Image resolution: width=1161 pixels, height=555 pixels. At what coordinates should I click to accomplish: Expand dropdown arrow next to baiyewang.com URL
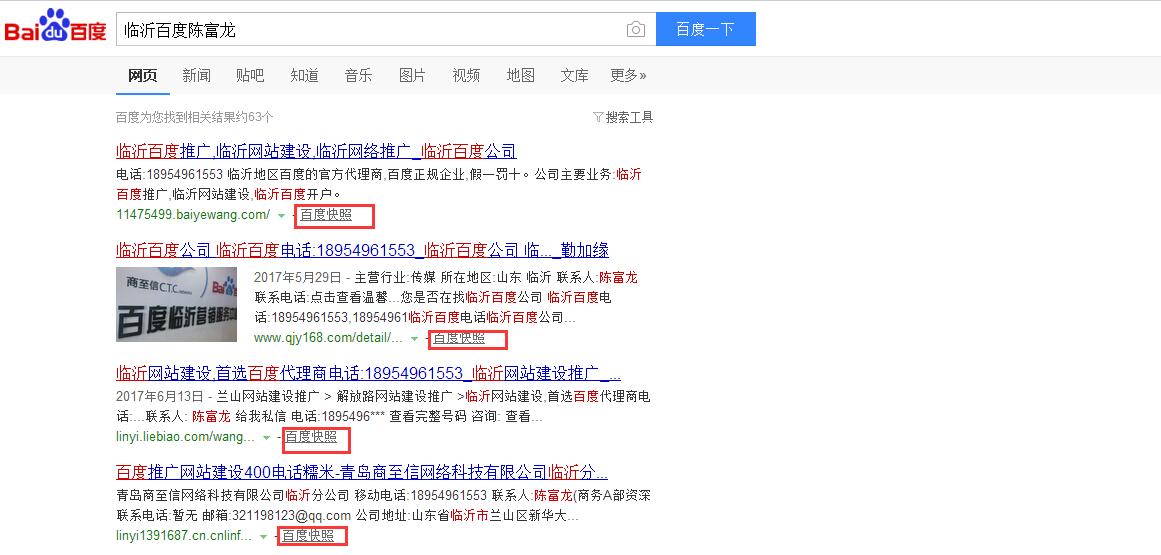(x=281, y=215)
